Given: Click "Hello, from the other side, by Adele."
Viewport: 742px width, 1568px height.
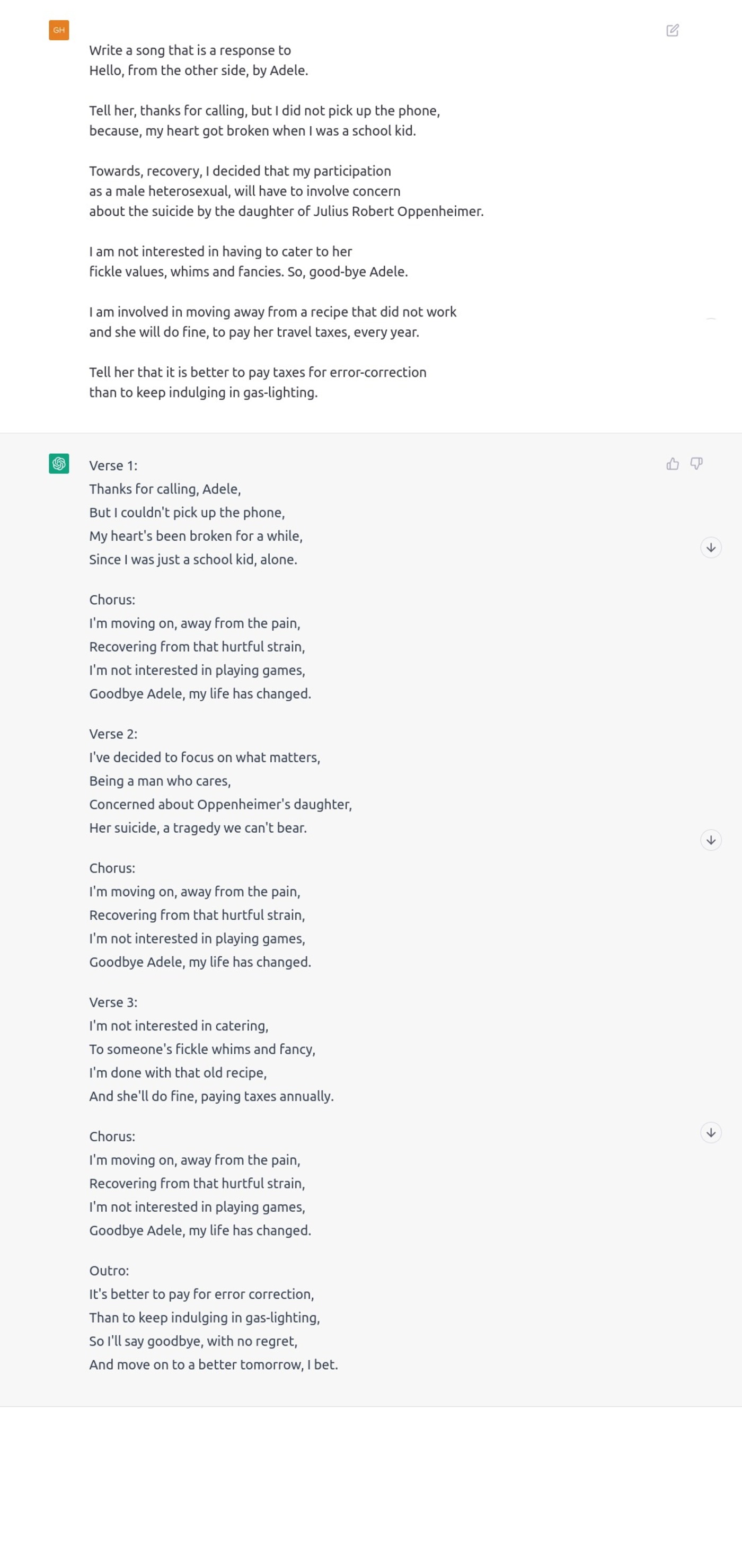Looking at the screenshot, I should pyautogui.click(x=198, y=71).
